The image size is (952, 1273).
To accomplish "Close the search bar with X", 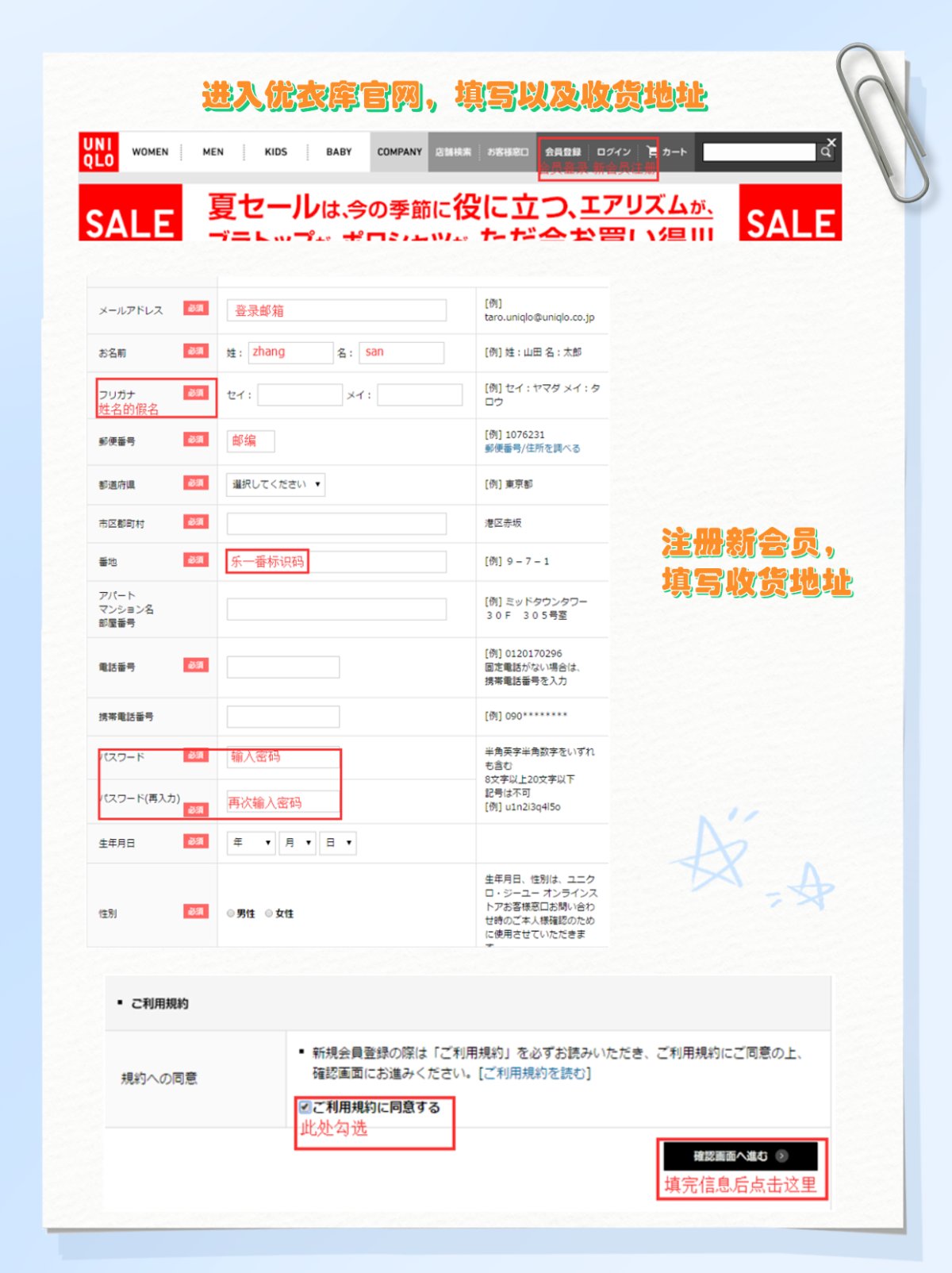I will tap(831, 141).
